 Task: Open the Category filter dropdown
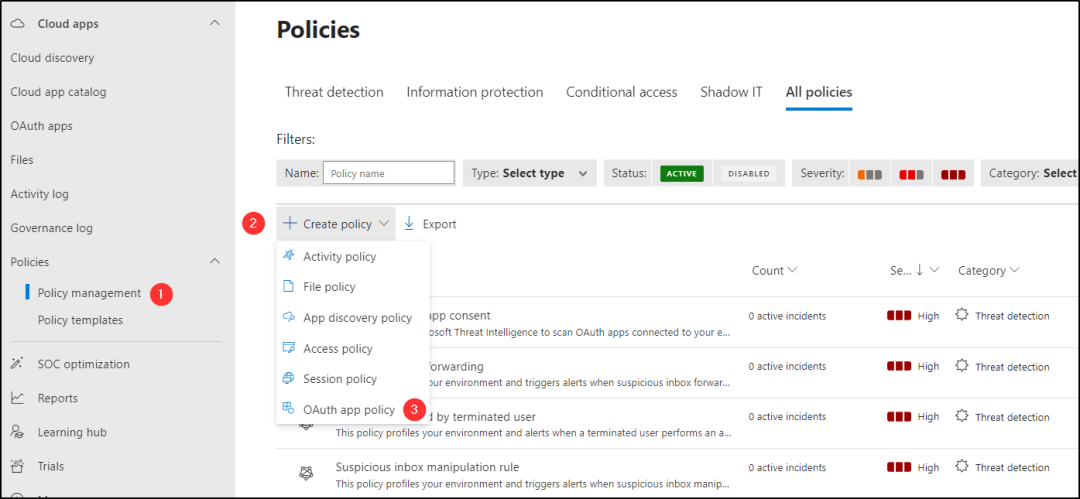[x=1030, y=174]
